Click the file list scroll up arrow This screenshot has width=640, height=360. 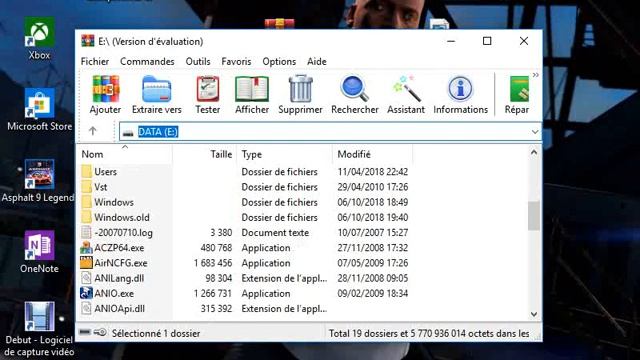[x=534, y=153]
